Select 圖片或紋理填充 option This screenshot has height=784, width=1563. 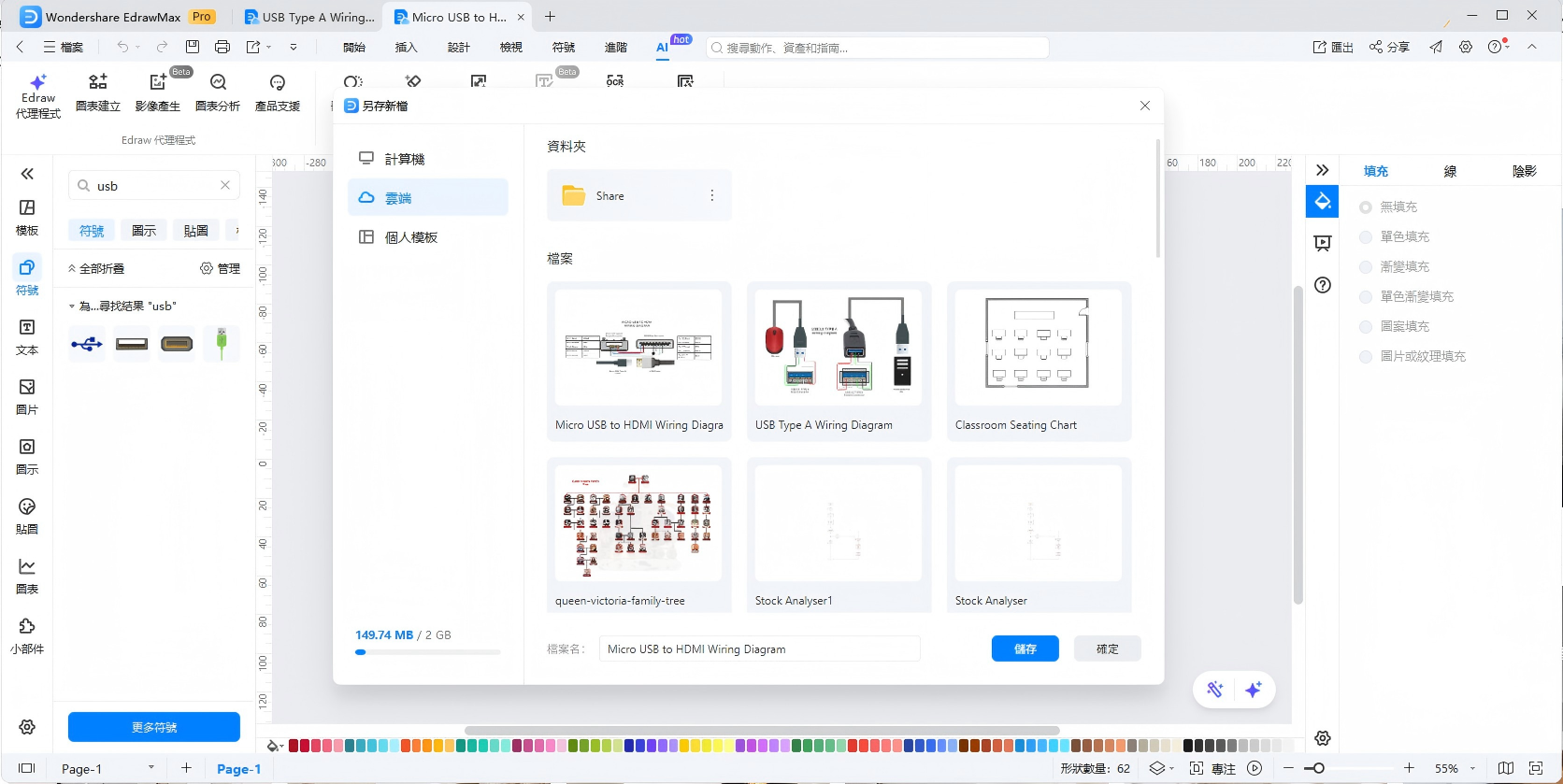coord(1412,356)
